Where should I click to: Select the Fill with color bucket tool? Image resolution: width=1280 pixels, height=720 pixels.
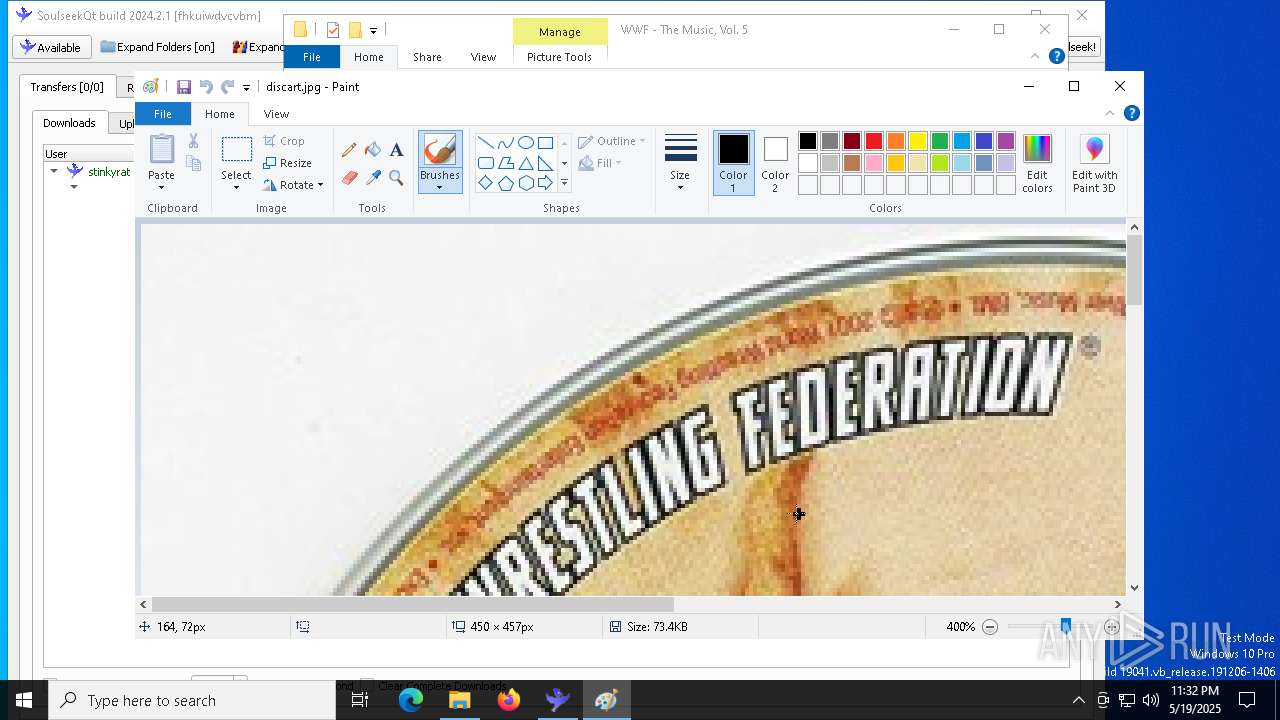pos(373,150)
